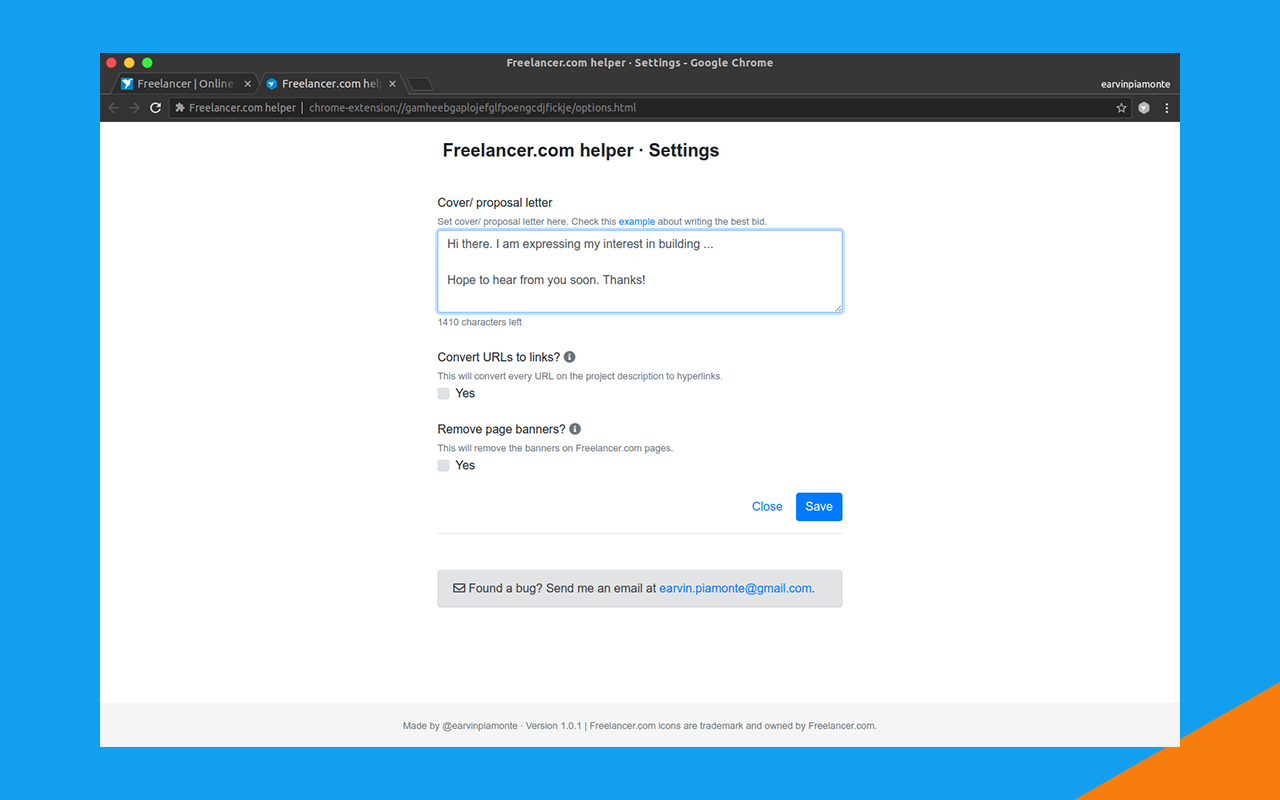Click the 'Freelancer.com helper · Settings' heading
Screen dimensions: 1280x800
click(x=581, y=151)
